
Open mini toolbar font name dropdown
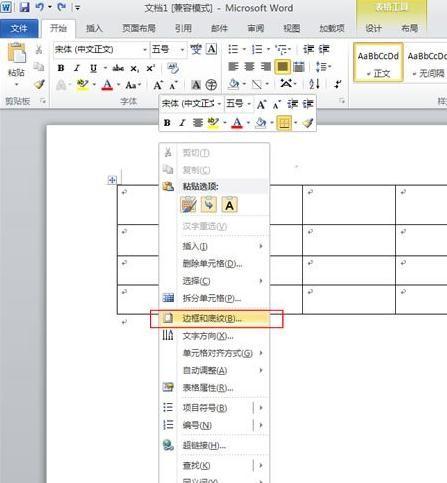click(x=219, y=104)
